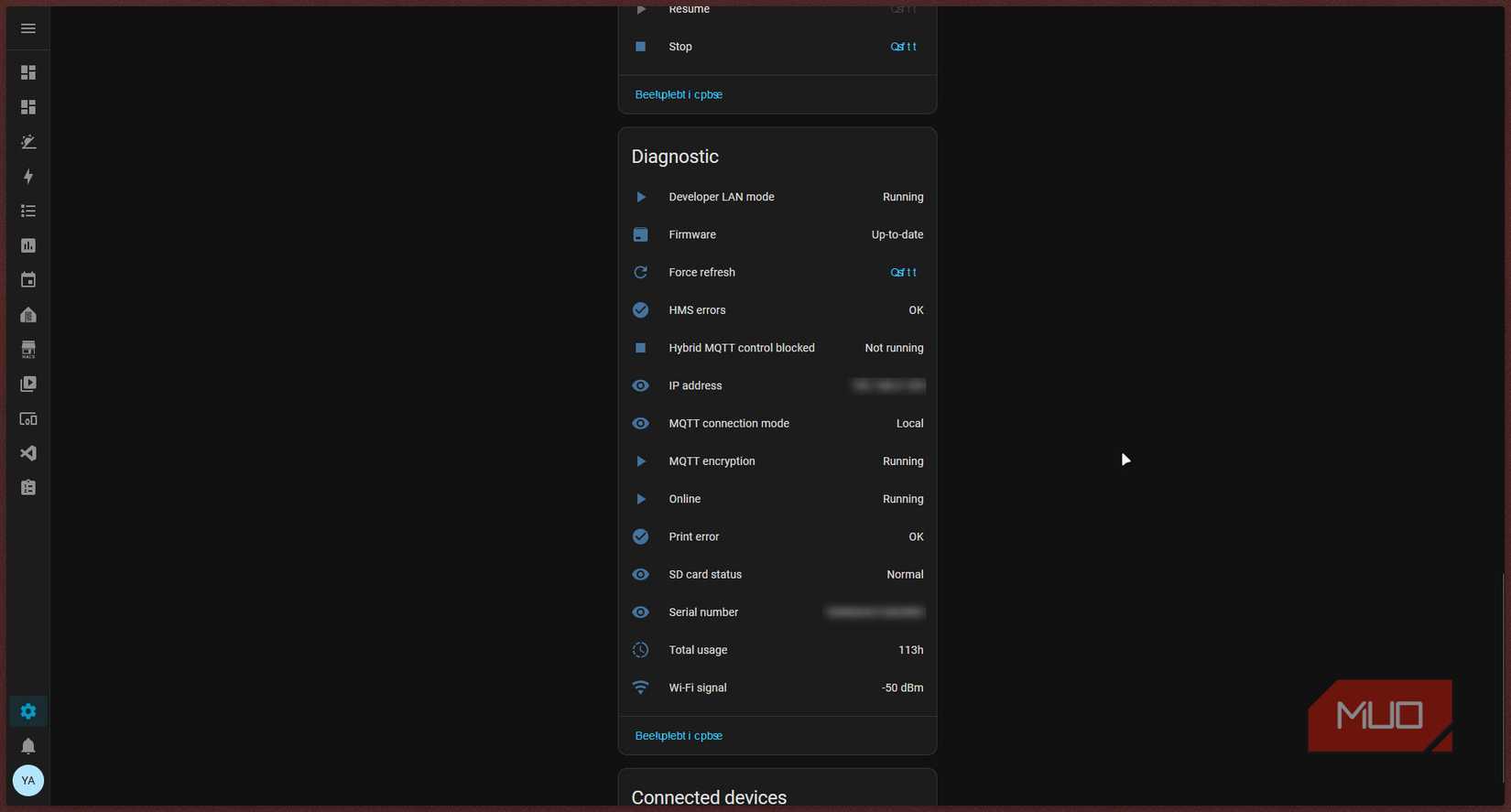The height and width of the screenshot is (812, 1511).
Task: Click the Diagnostic card heading
Action: (675, 157)
